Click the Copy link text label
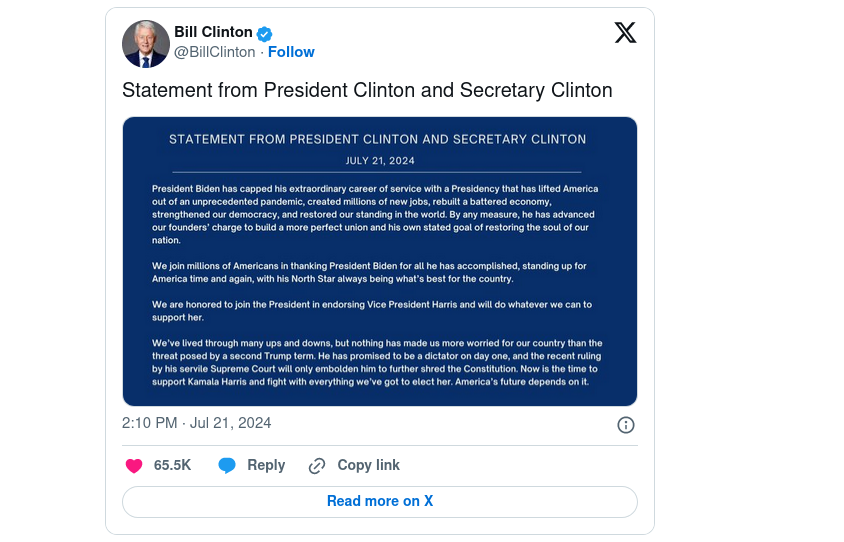 (x=368, y=465)
